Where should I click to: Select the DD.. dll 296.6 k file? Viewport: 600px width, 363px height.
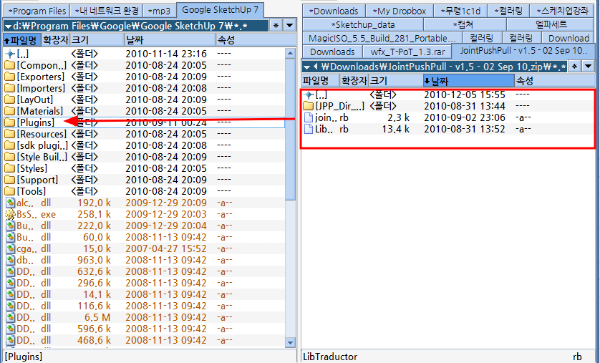pos(144,283)
